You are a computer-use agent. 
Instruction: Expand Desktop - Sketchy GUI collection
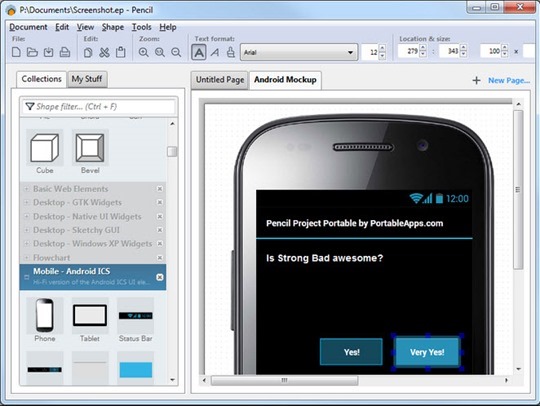(26, 230)
